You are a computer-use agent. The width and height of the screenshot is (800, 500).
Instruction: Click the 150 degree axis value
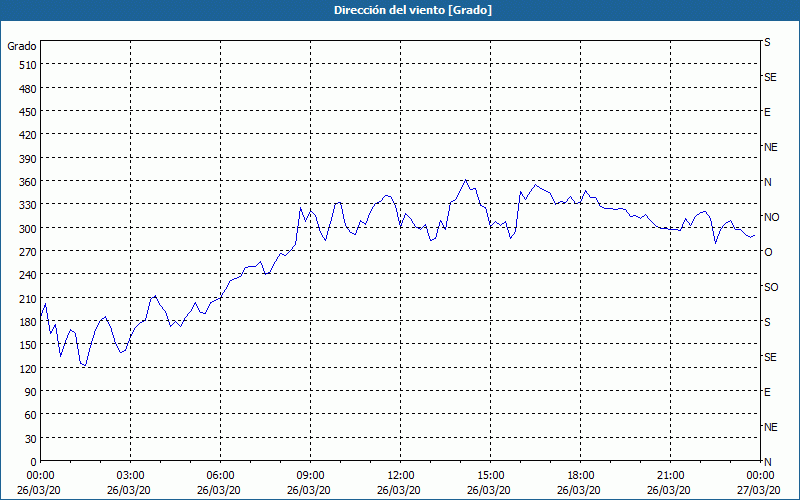[x=29, y=346]
